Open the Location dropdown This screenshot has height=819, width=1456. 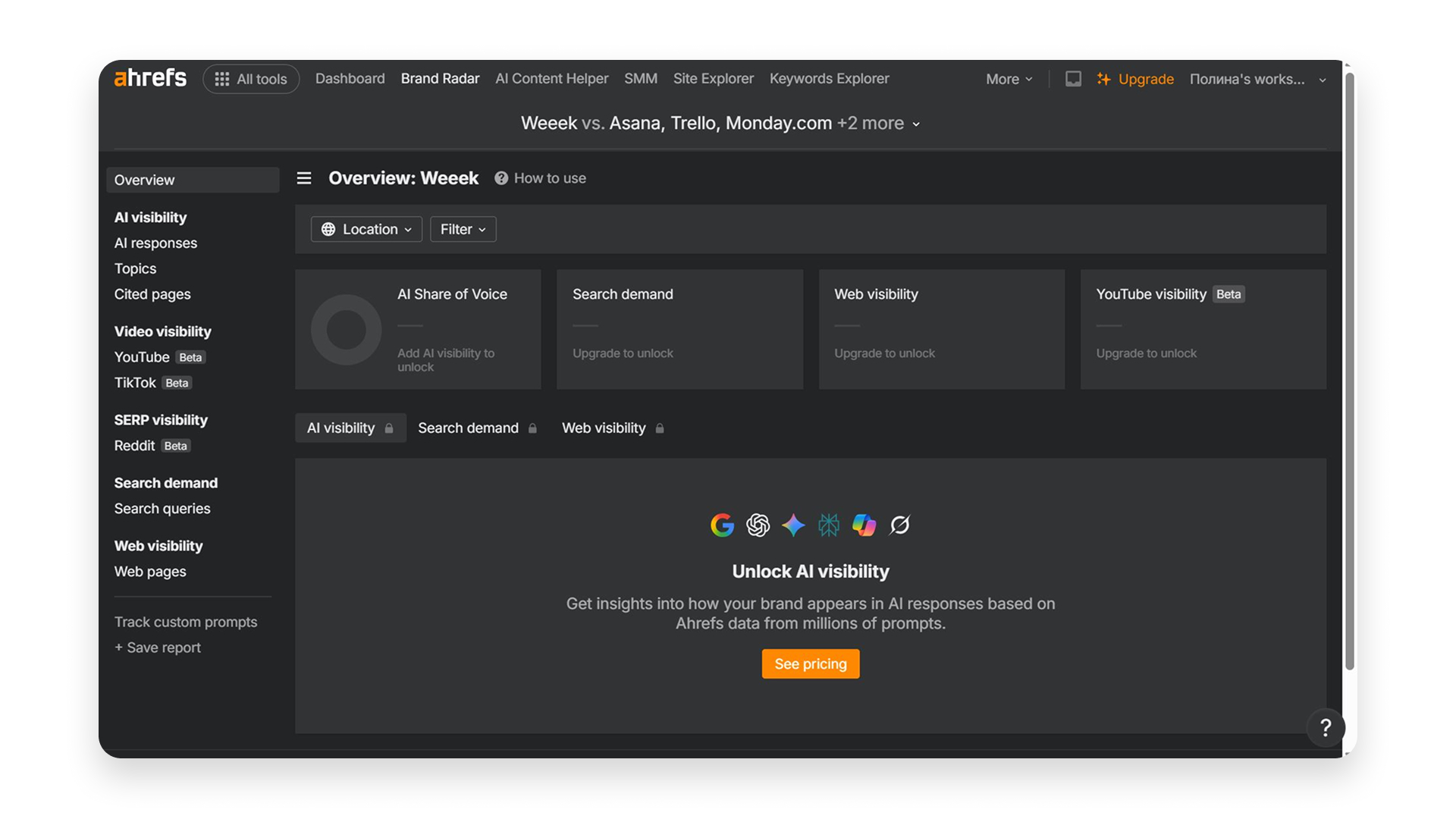tap(366, 229)
